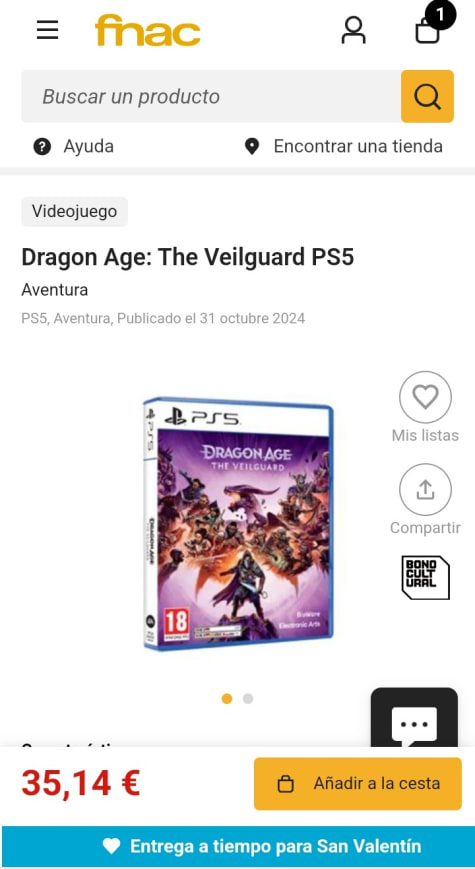Screen dimensions: 475x869
Task: Open the Bono Cultural badge
Action: (425, 578)
